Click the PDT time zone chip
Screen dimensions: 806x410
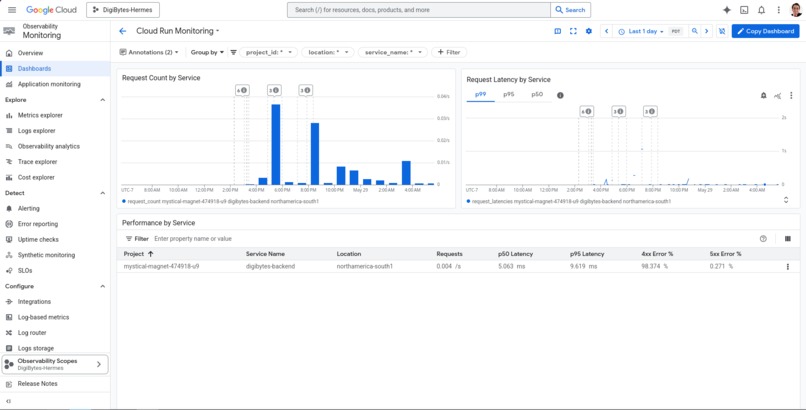[x=676, y=31]
